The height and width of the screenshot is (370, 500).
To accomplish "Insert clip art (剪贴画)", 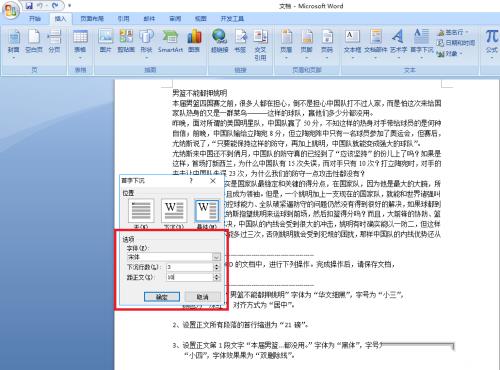I will point(126,42).
